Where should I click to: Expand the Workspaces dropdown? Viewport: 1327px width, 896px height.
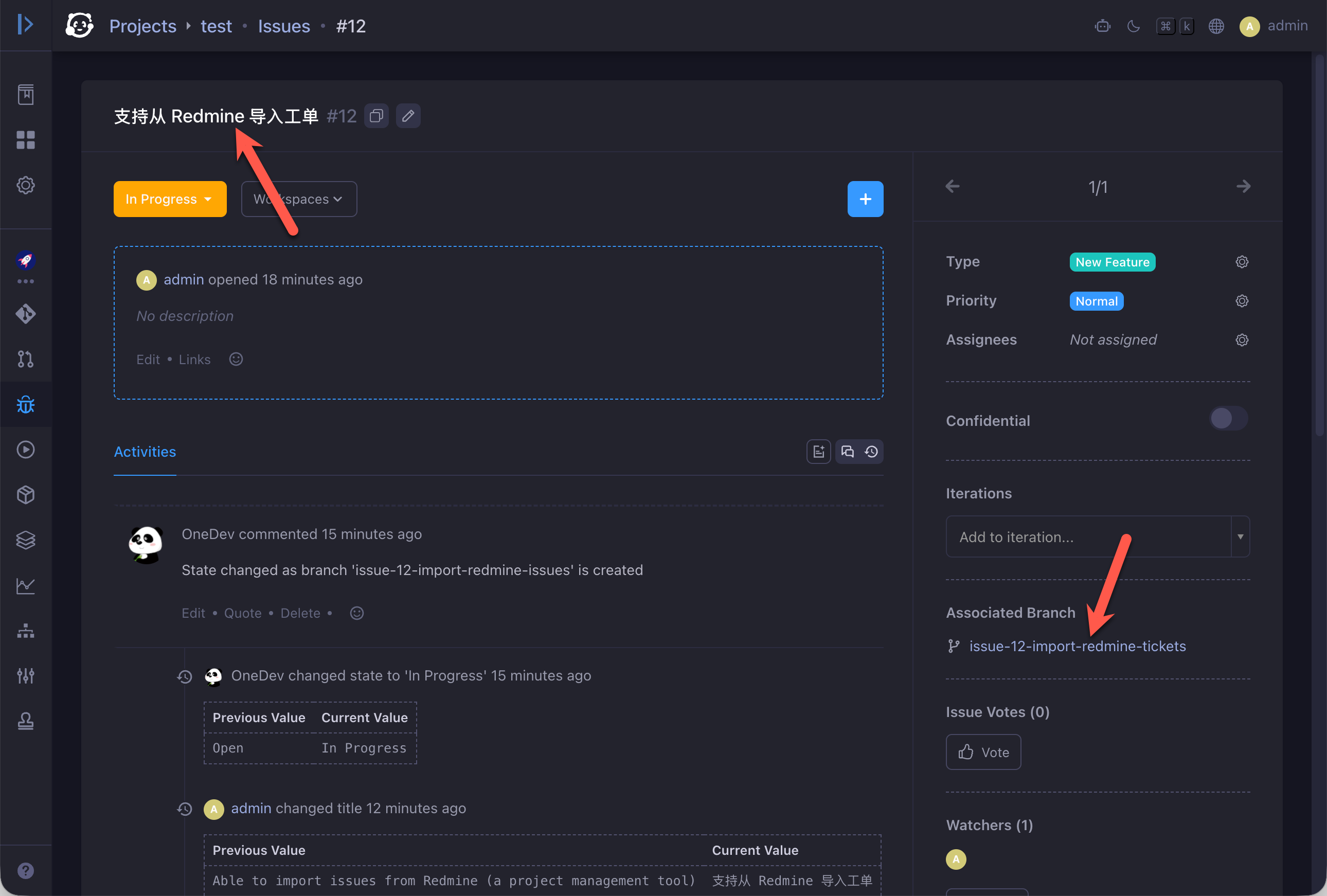299,199
